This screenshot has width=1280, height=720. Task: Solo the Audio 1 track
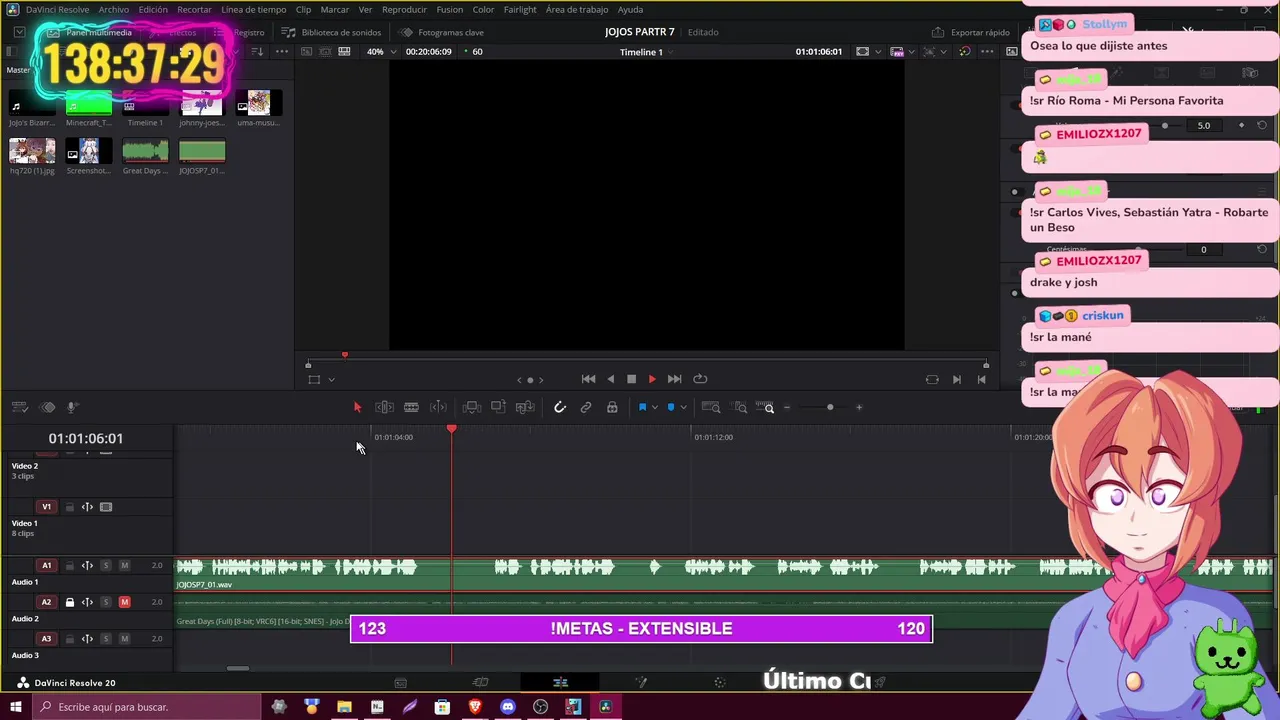coord(105,566)
